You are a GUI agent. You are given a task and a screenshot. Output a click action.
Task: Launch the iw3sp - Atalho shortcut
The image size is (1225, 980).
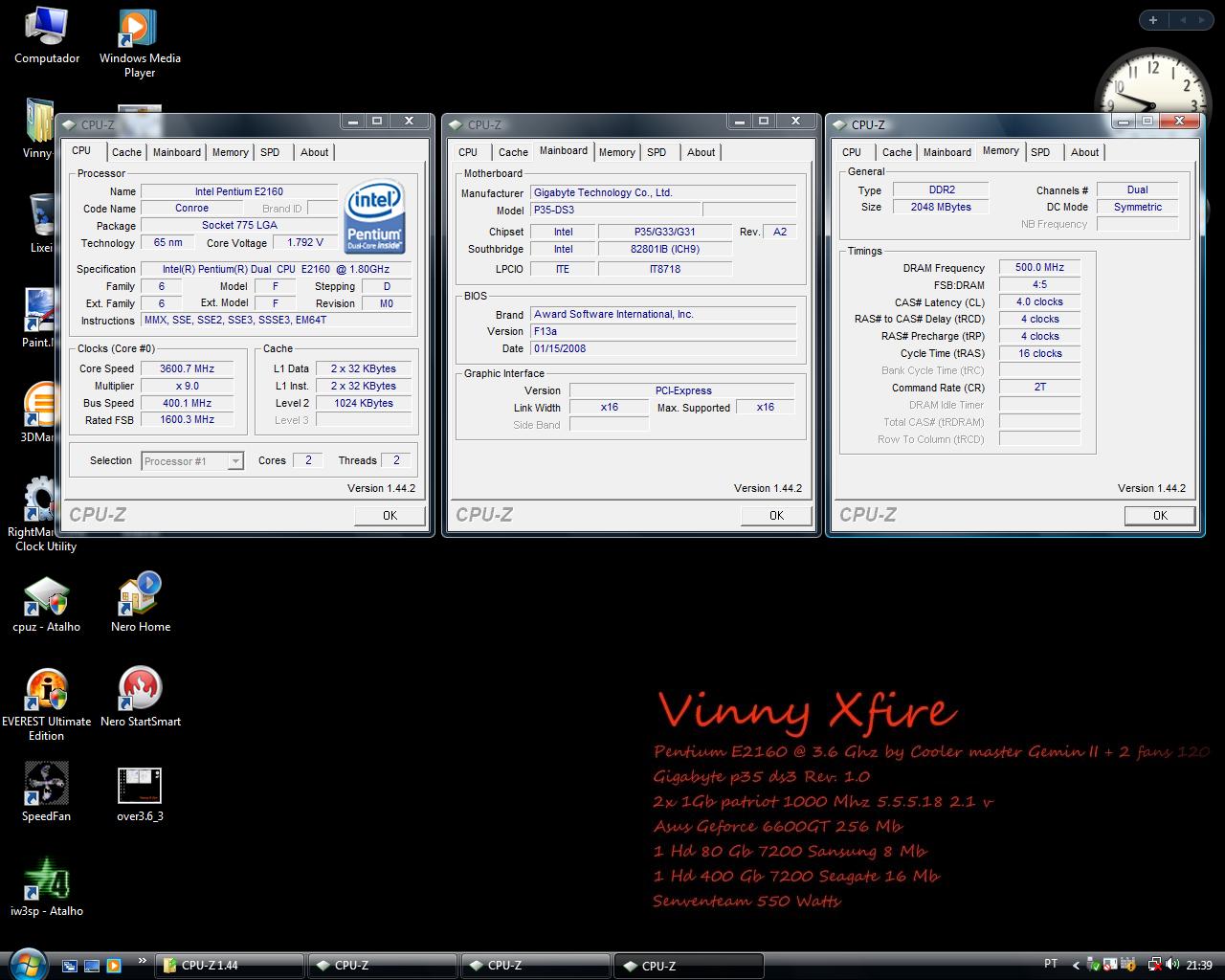click(47, 887)
